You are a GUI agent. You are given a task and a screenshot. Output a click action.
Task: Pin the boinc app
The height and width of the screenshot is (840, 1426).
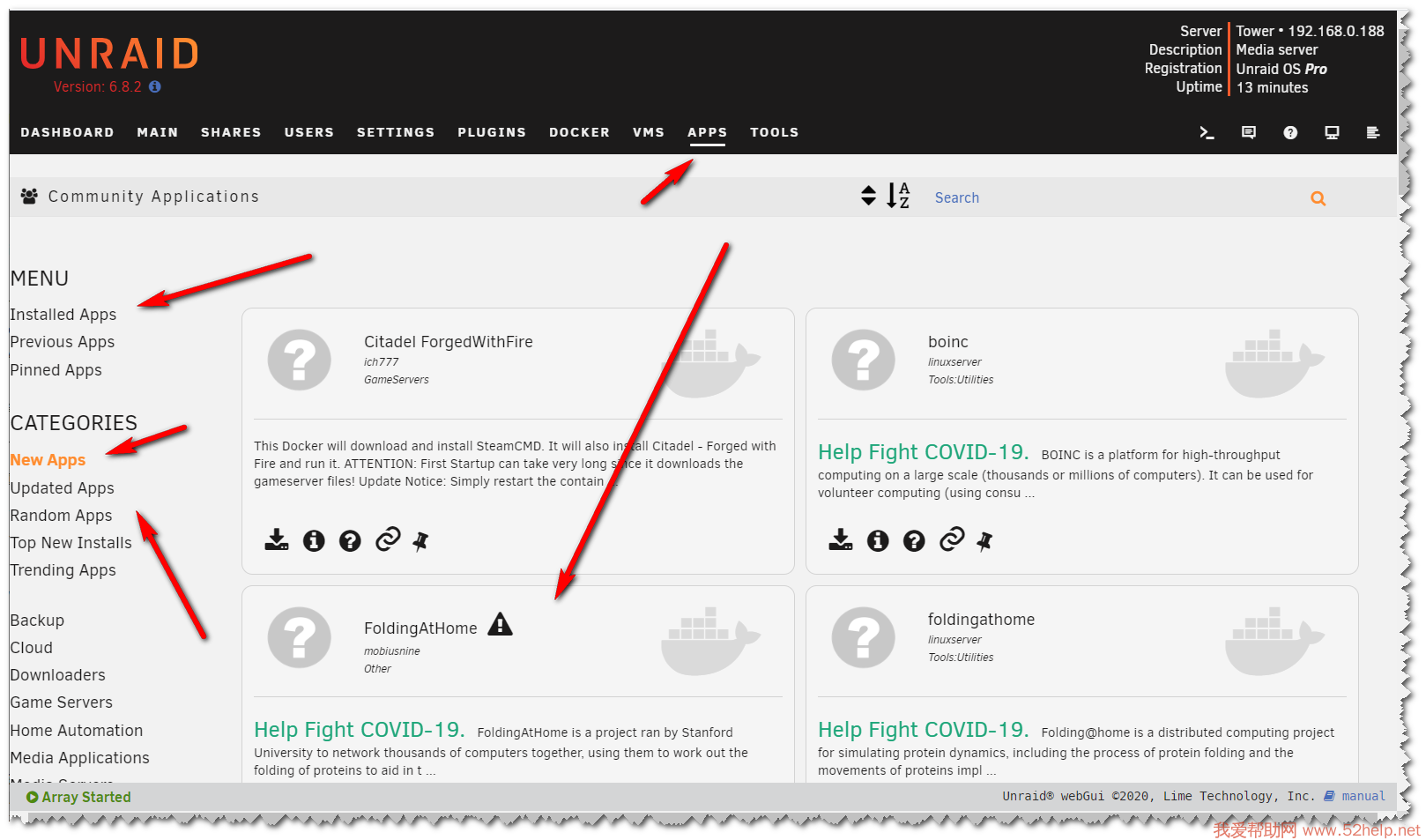coord(984,541)
